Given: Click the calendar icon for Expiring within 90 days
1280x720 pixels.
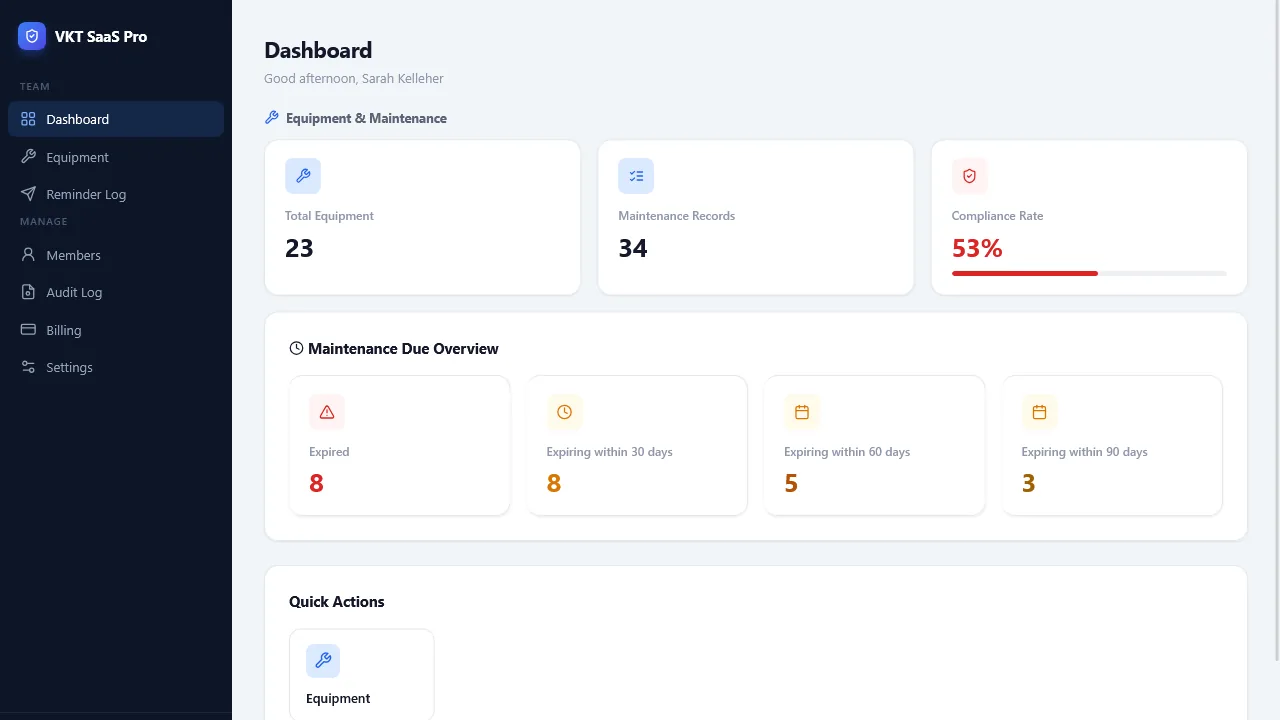Looking at the screenshot, I should (1039, 412).
